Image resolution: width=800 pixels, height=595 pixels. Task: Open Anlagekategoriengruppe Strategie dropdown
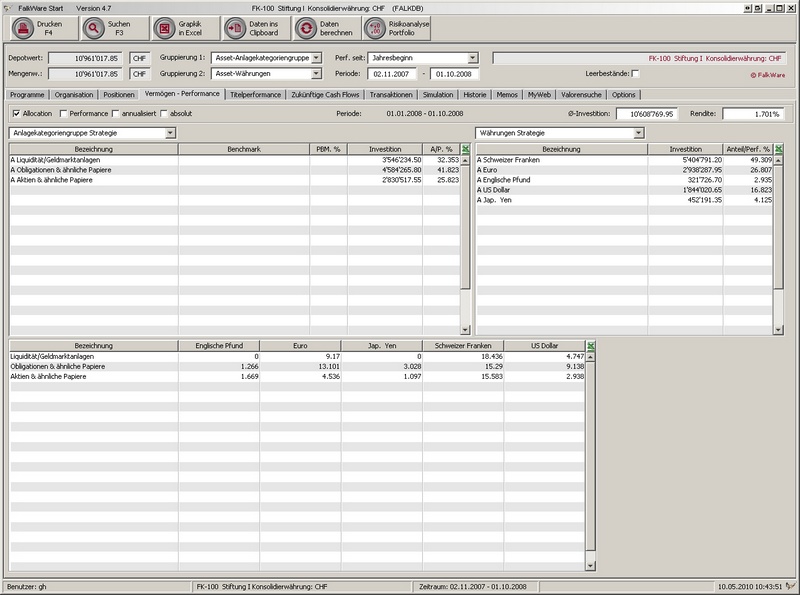coord(170,133)
